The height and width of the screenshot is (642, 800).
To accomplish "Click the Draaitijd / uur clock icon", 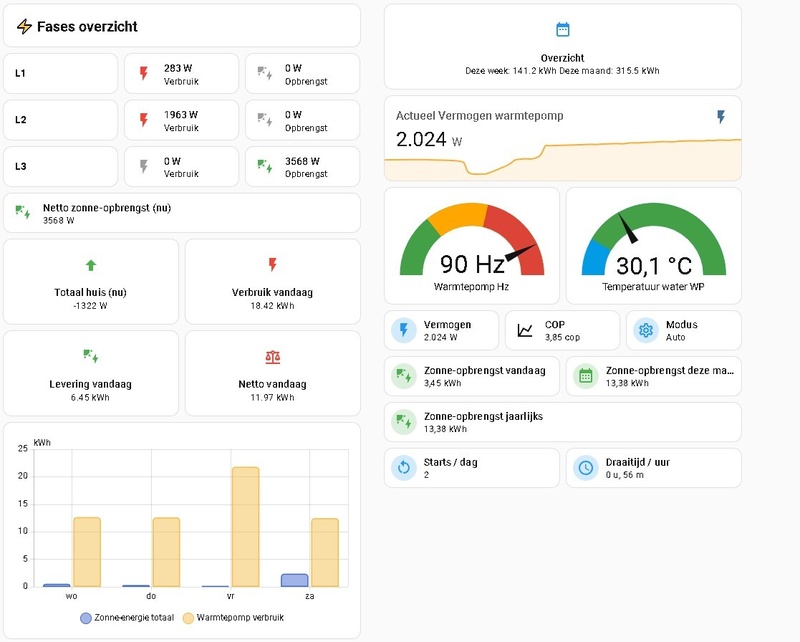I will click(585, 468).
